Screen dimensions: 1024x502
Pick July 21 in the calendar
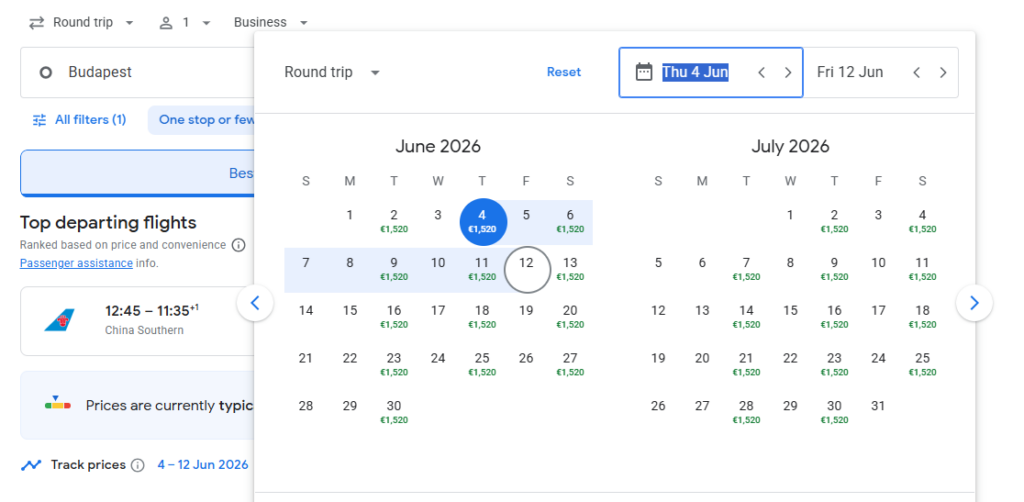746,364
